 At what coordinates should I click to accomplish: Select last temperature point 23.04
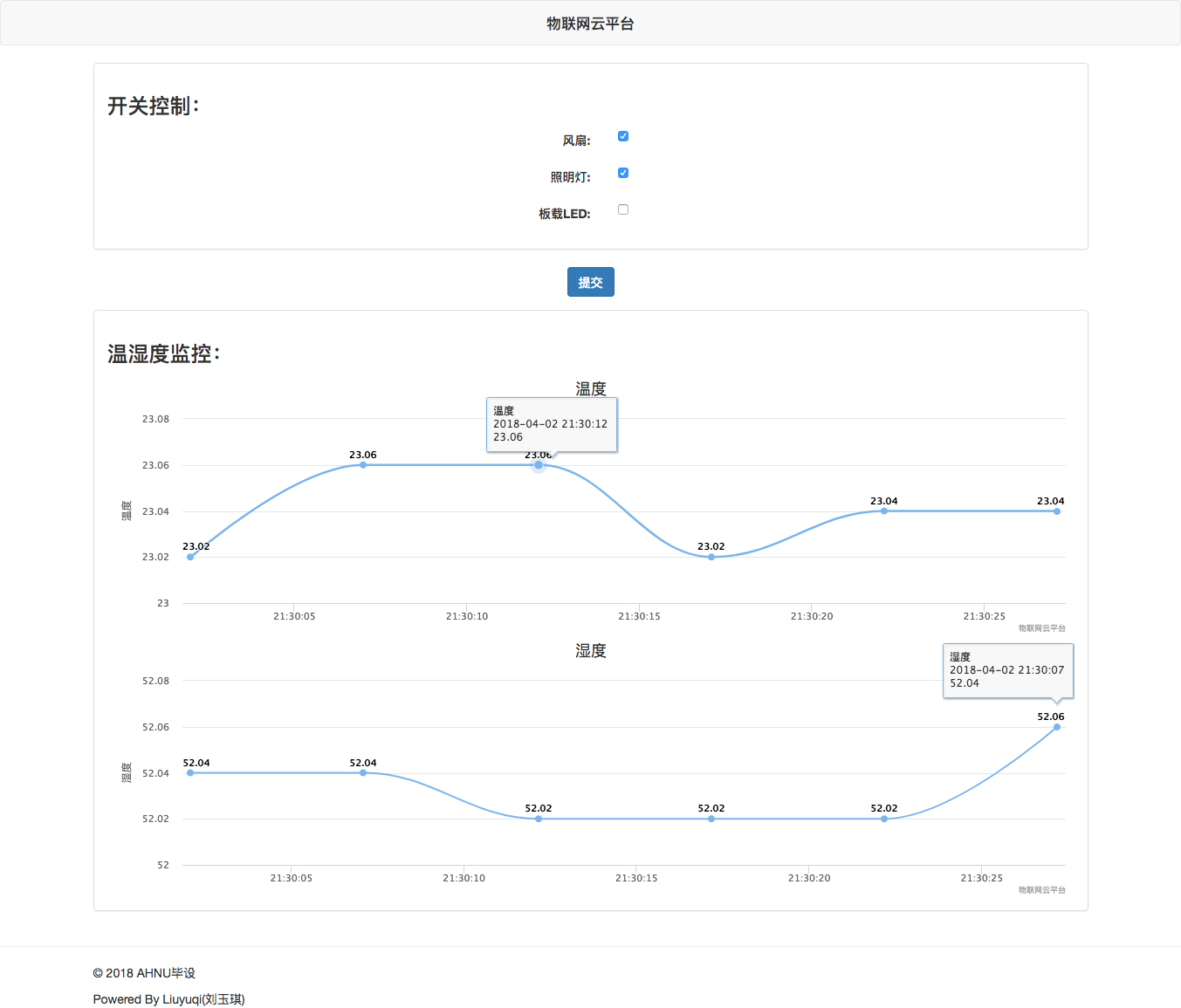click(1057, 511)
